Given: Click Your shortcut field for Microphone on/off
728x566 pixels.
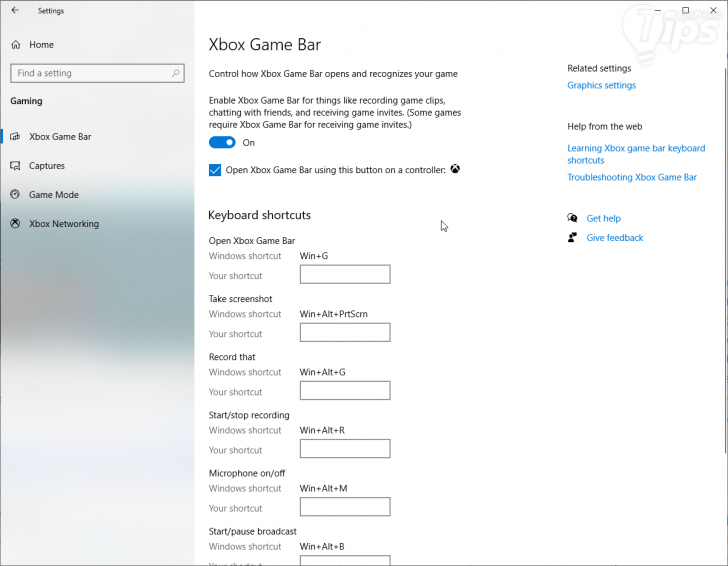Looking at the screenshot, I should pos(345,507).
